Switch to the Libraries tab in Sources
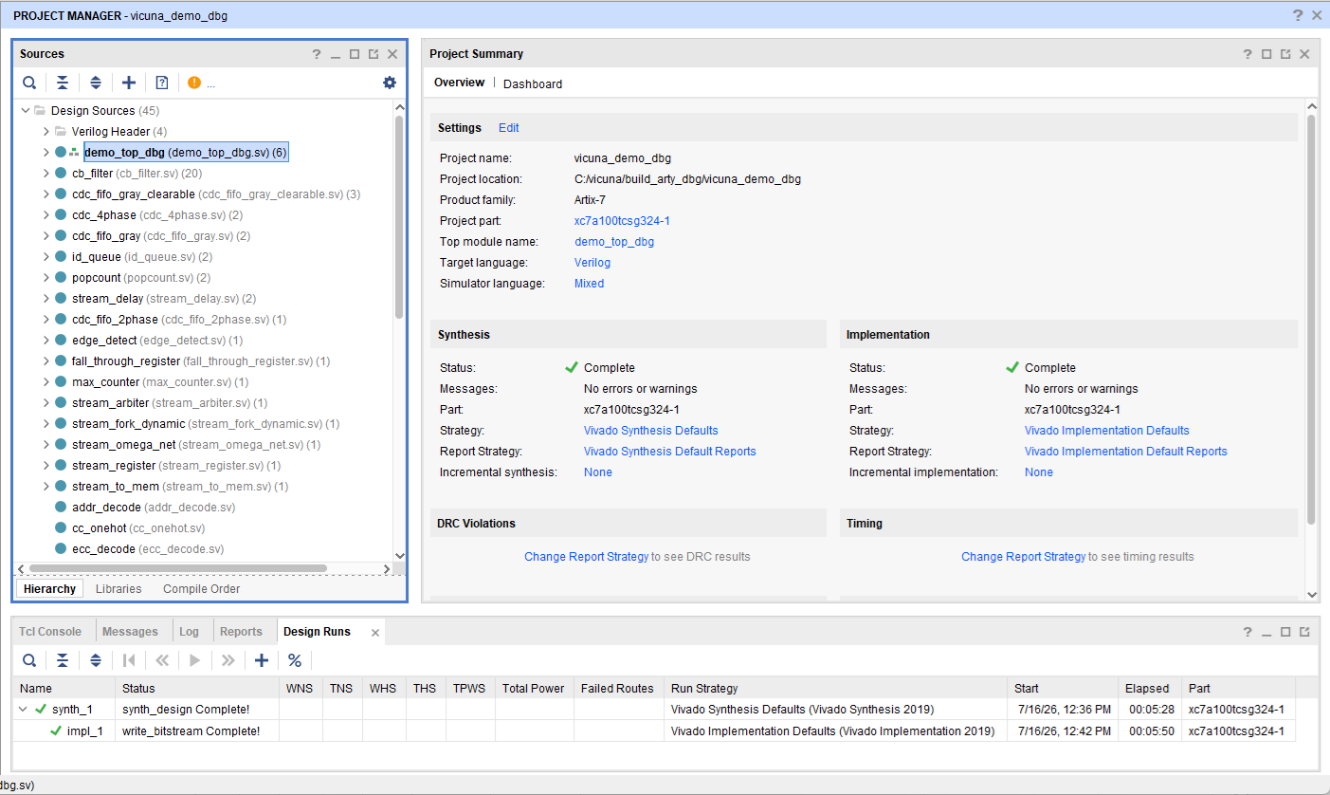1330x795 pixels. (118, 589)
